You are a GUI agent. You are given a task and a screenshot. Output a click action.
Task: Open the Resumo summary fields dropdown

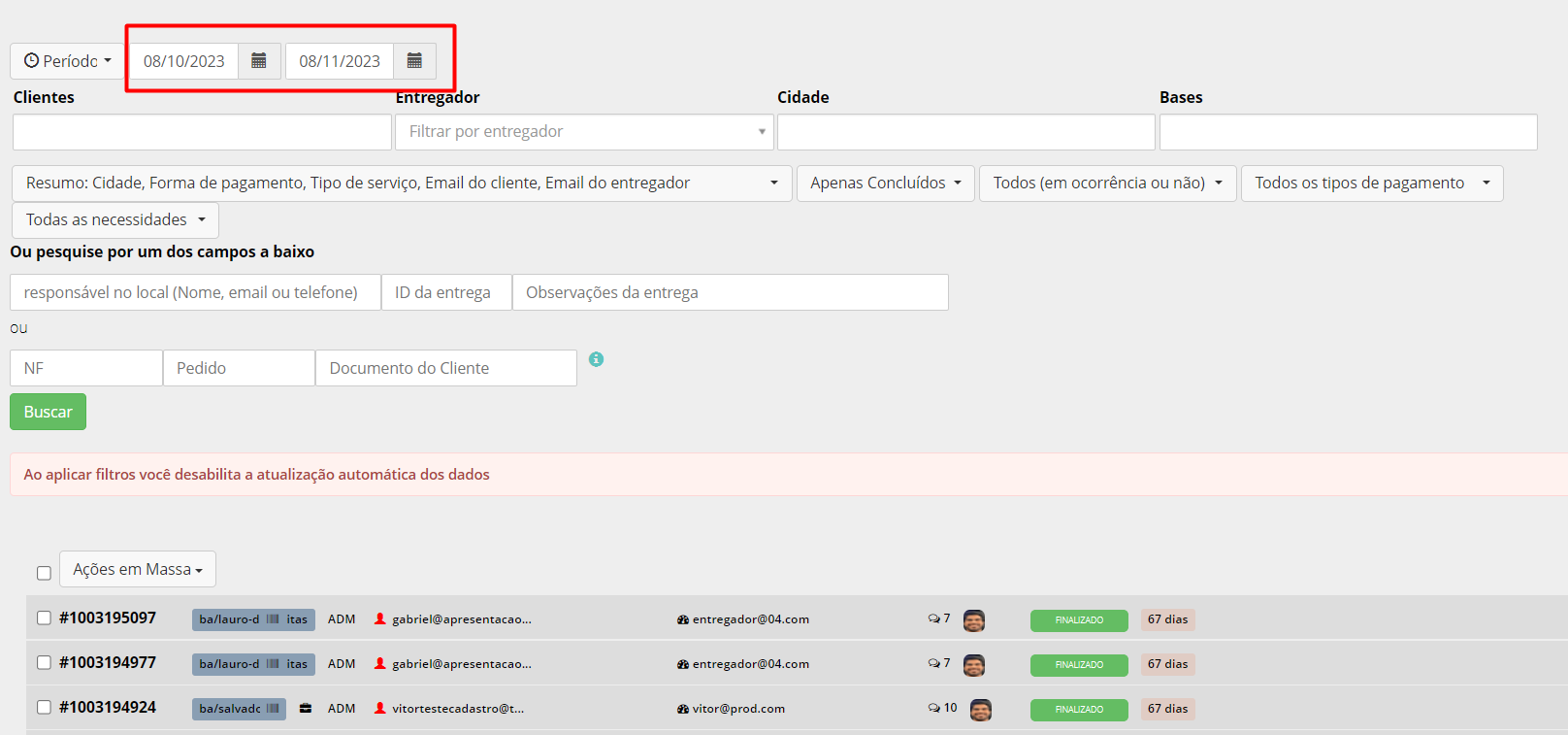tap(402, 184)
